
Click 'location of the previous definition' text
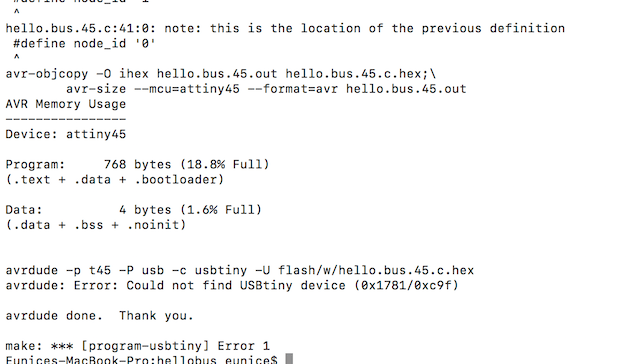click(433, 29)
